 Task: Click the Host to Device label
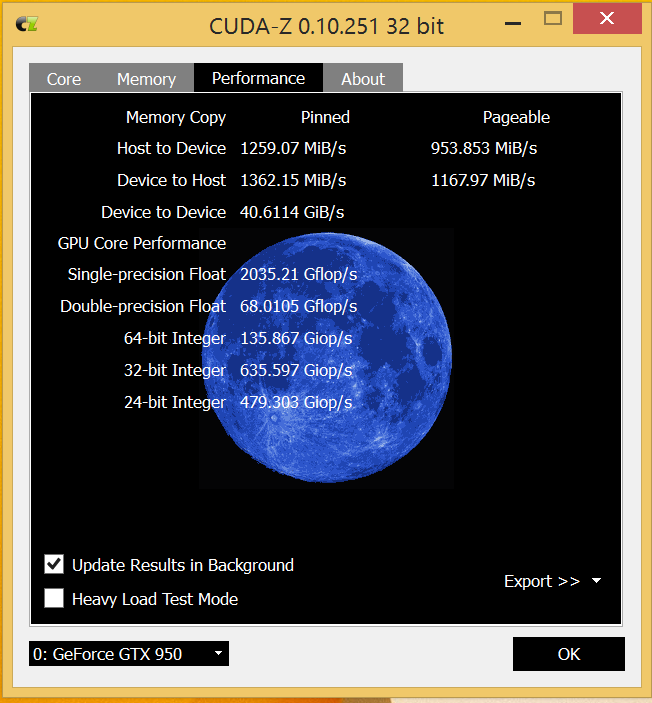[x=171, y=148]
